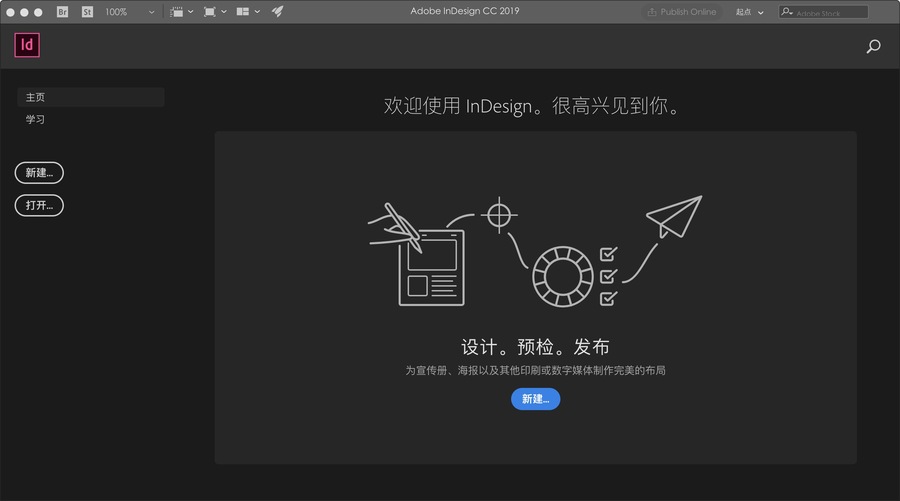Click the 新建... button in sidebar
This screenshot has width=900, height=501.
39,173
